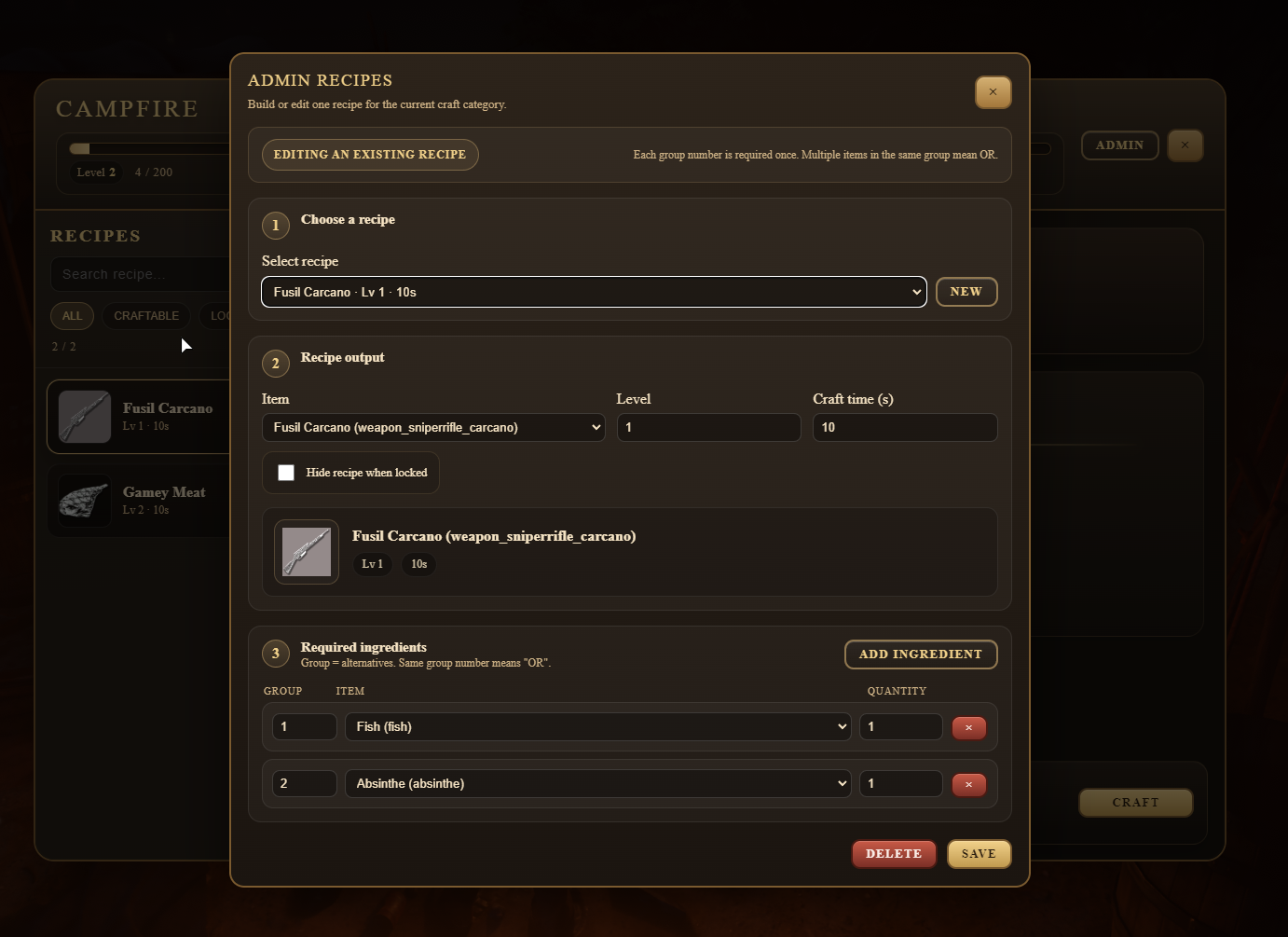
Task: Focus the recipe Level input field
Action: [x=708, y=427]
